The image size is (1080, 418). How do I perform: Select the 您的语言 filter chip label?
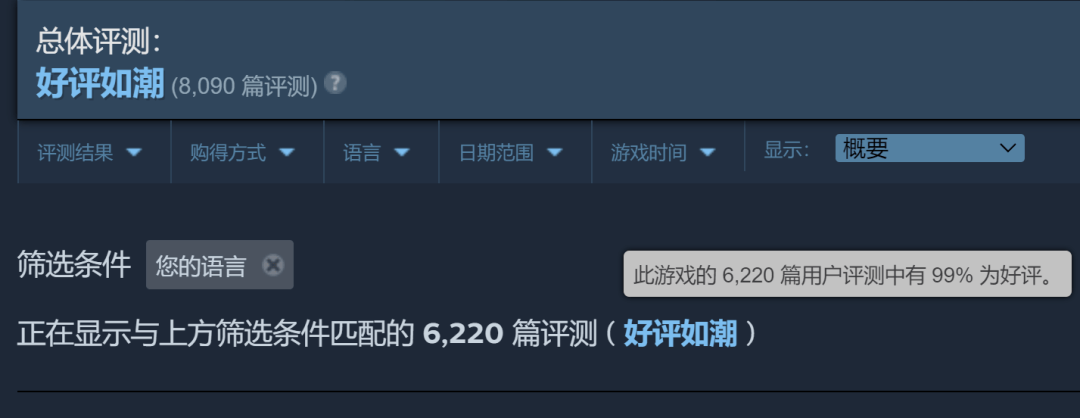point(200,266)
